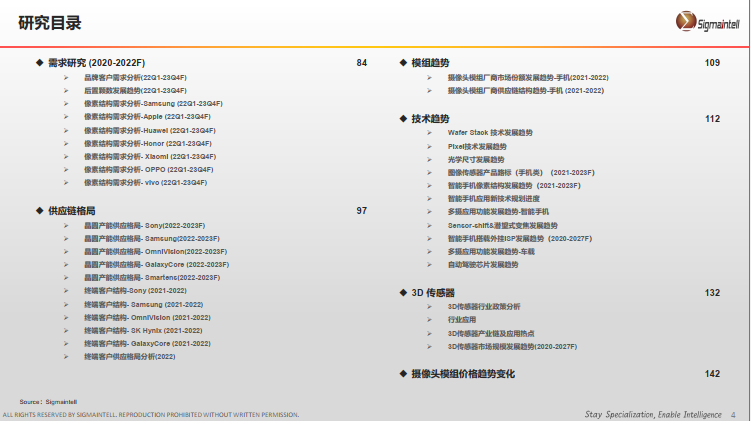751x421 pixels.
Task: Click the diamond bullet beside 模组趋势
Action: point(402,63)
